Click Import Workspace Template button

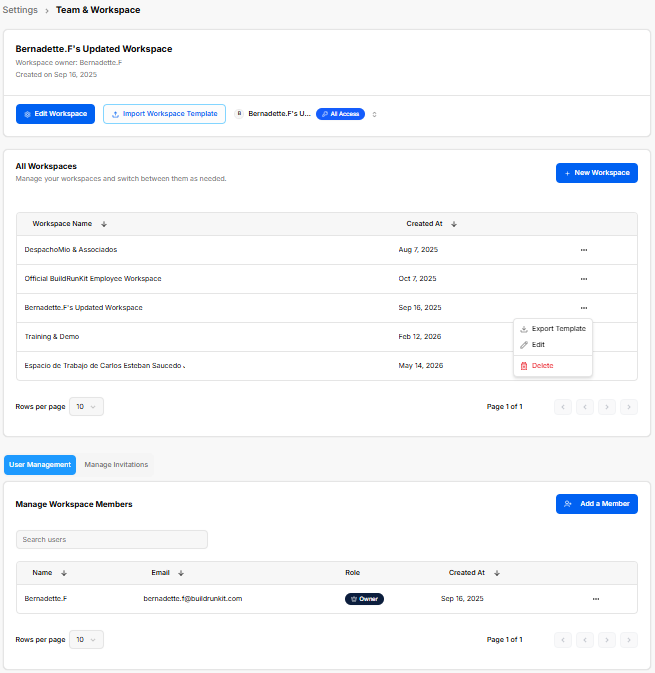pyautogui.click(x=164, y=114)
